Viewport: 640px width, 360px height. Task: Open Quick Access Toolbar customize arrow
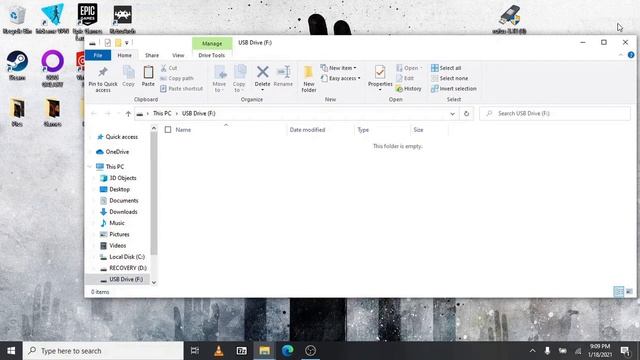(x=127, y=43)
